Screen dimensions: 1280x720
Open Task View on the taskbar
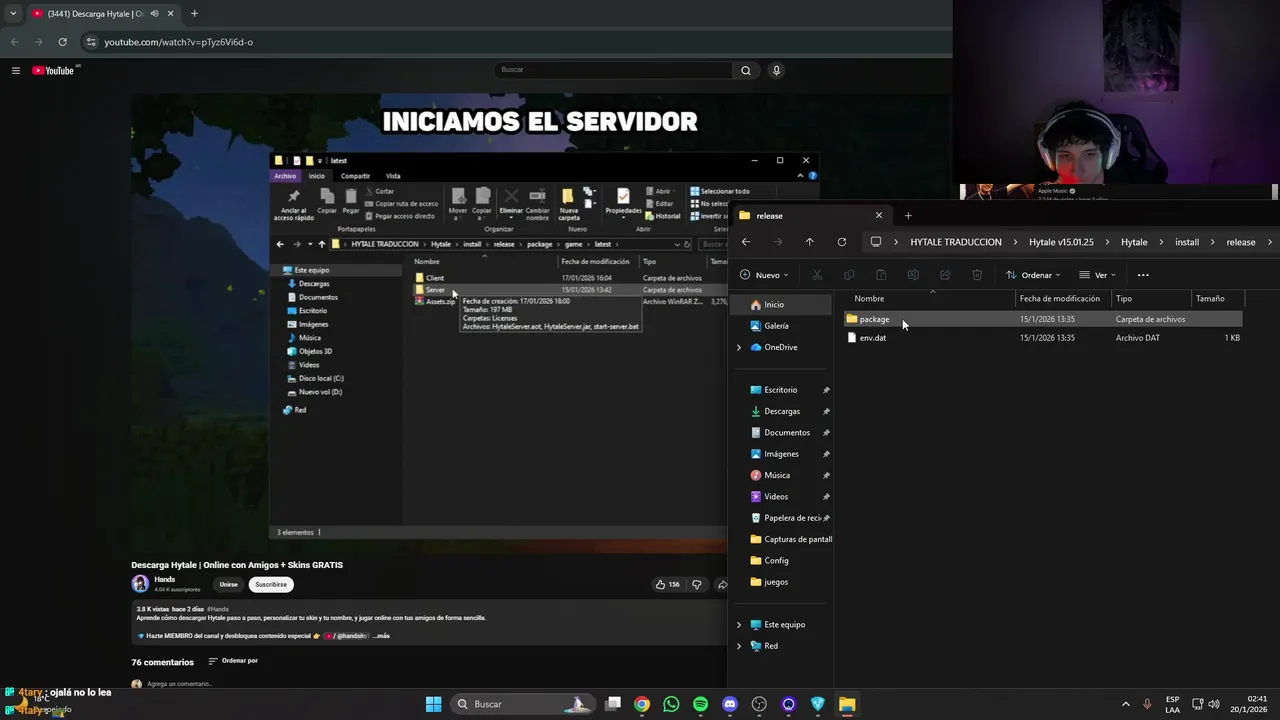613,704
